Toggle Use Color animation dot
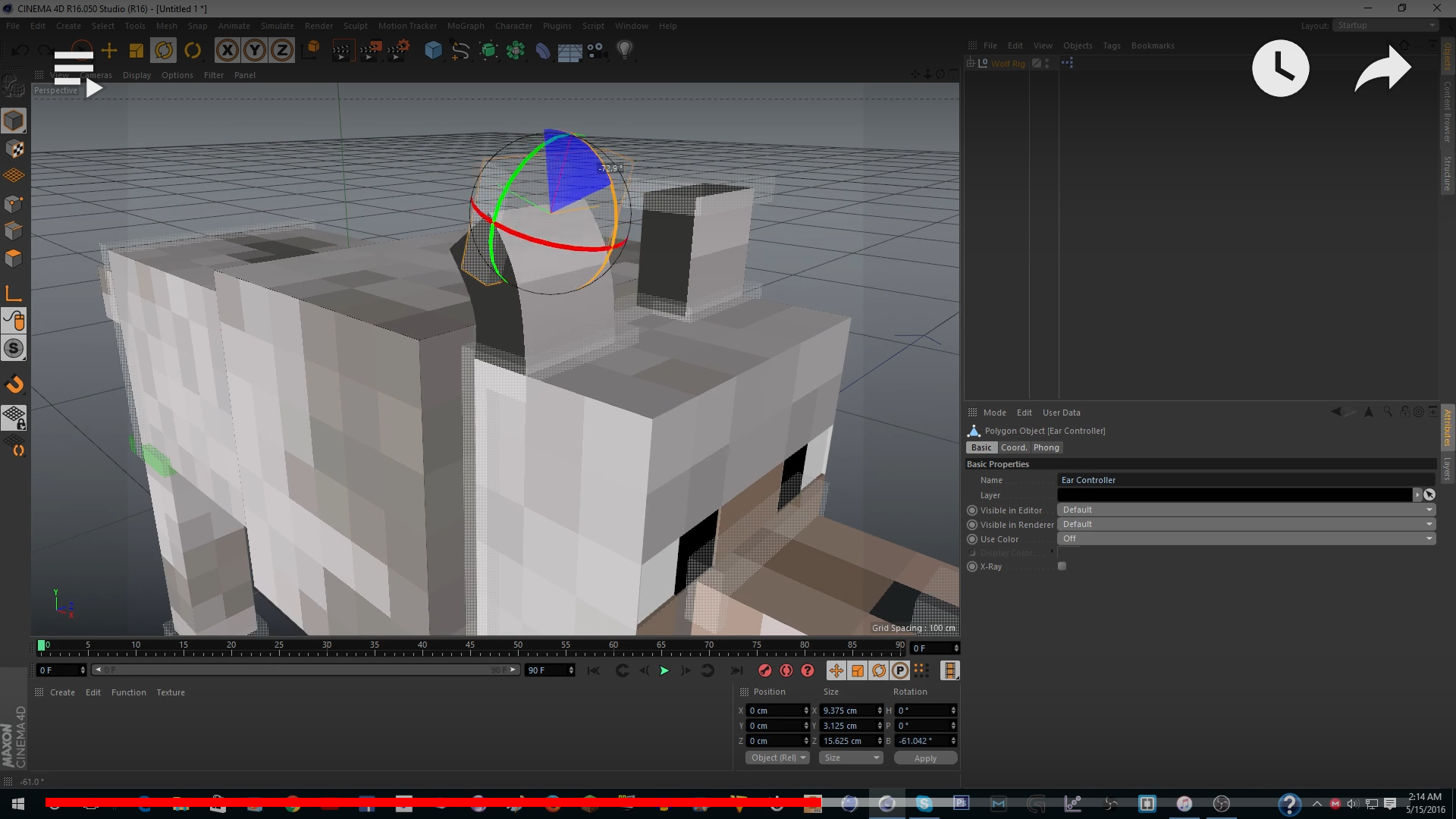This screenshot has height=819, width=1456. [x=972, y=539]
